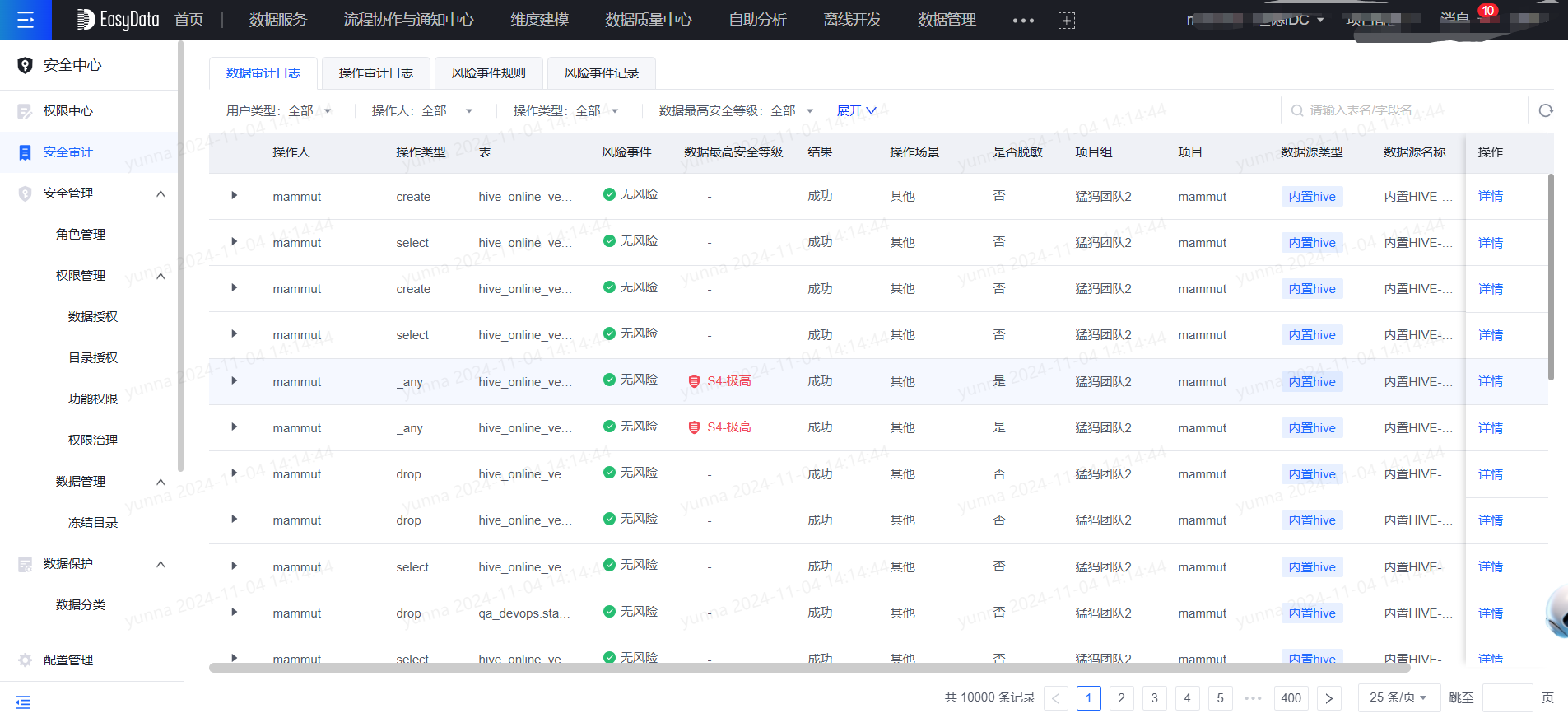Viewport: 1568px width, 718px height.
Task: Click the 安全管理 shield icon
Action: pyautogui.click(x=26, y=193)
